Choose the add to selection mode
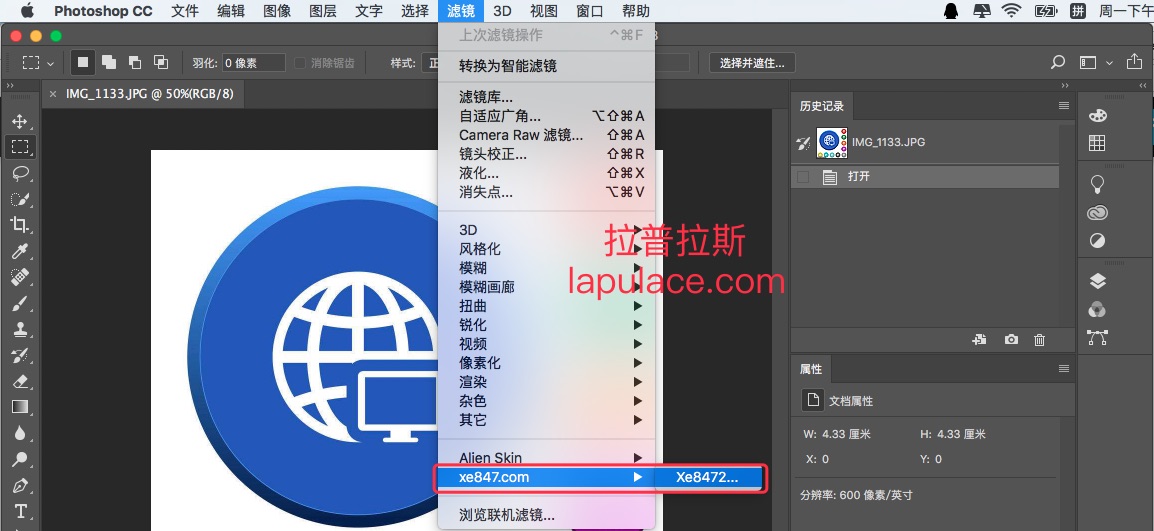This screenshot has width=1154, height=531. coord(109,62)
